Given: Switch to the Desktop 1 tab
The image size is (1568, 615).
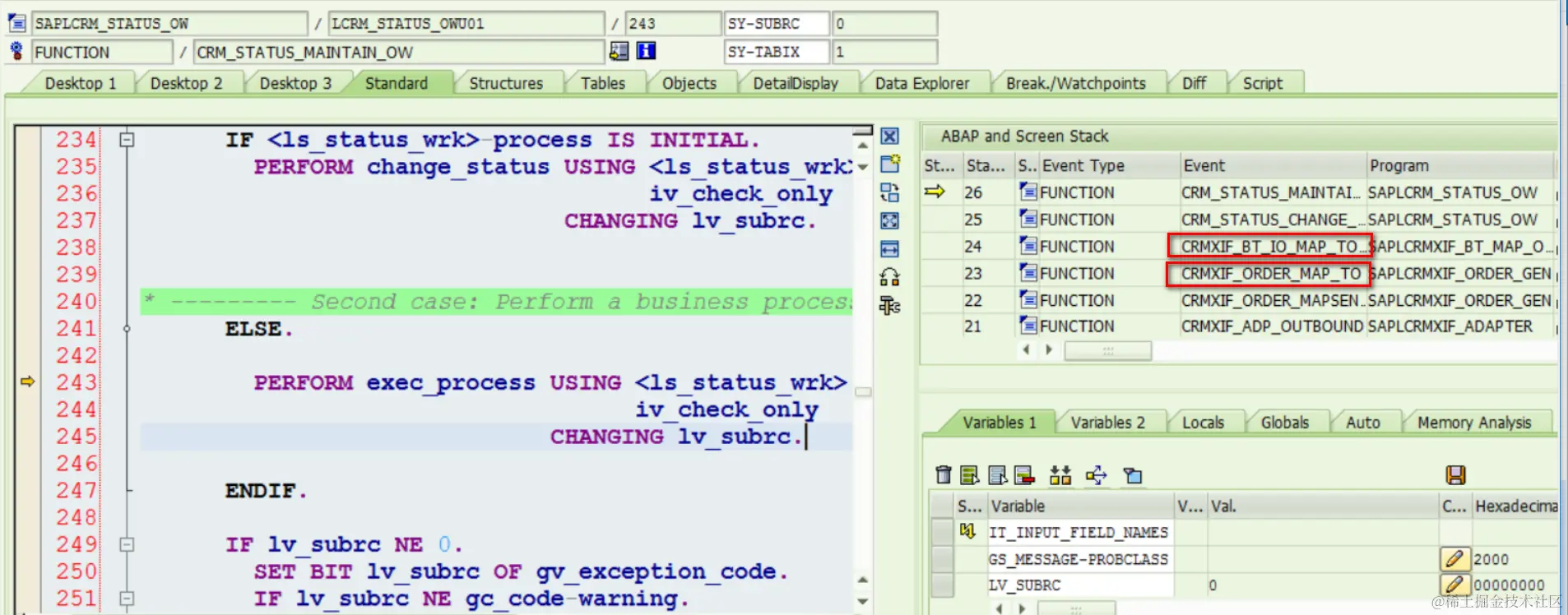Looking at the screenshot, I should pos(80,83).
